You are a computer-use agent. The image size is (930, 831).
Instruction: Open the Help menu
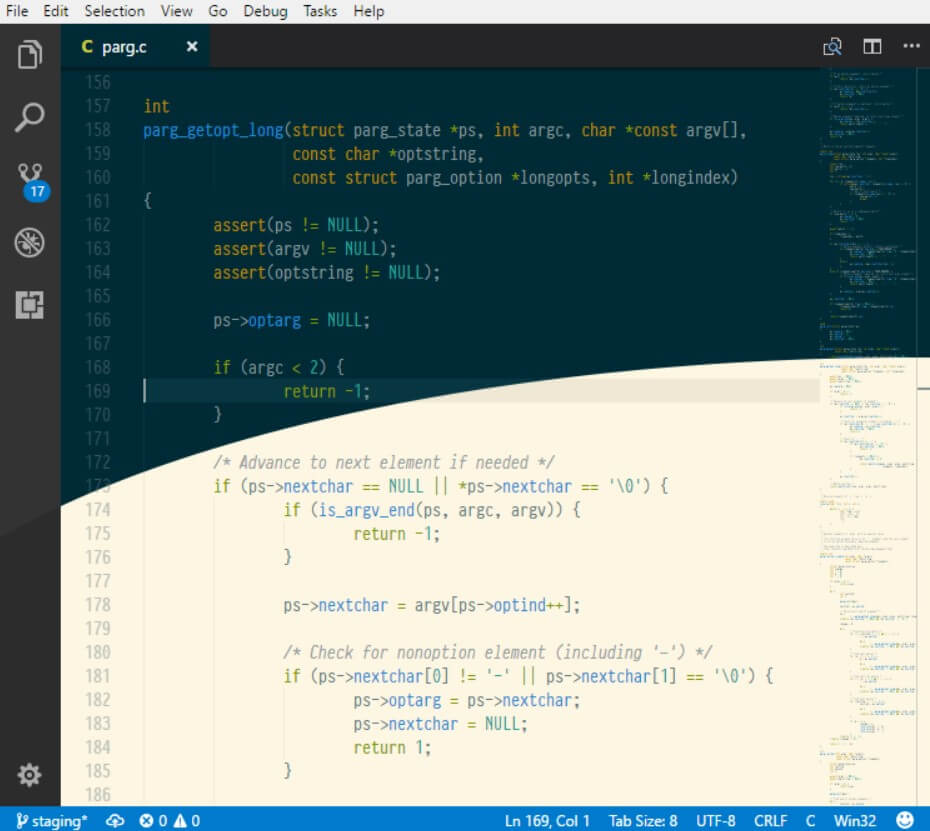pyautogui.click(x=369, y=11)
